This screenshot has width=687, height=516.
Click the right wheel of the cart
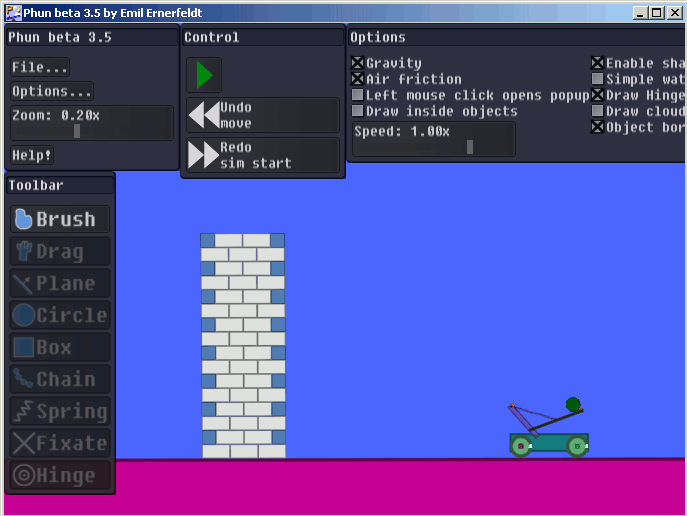[577, 446]
